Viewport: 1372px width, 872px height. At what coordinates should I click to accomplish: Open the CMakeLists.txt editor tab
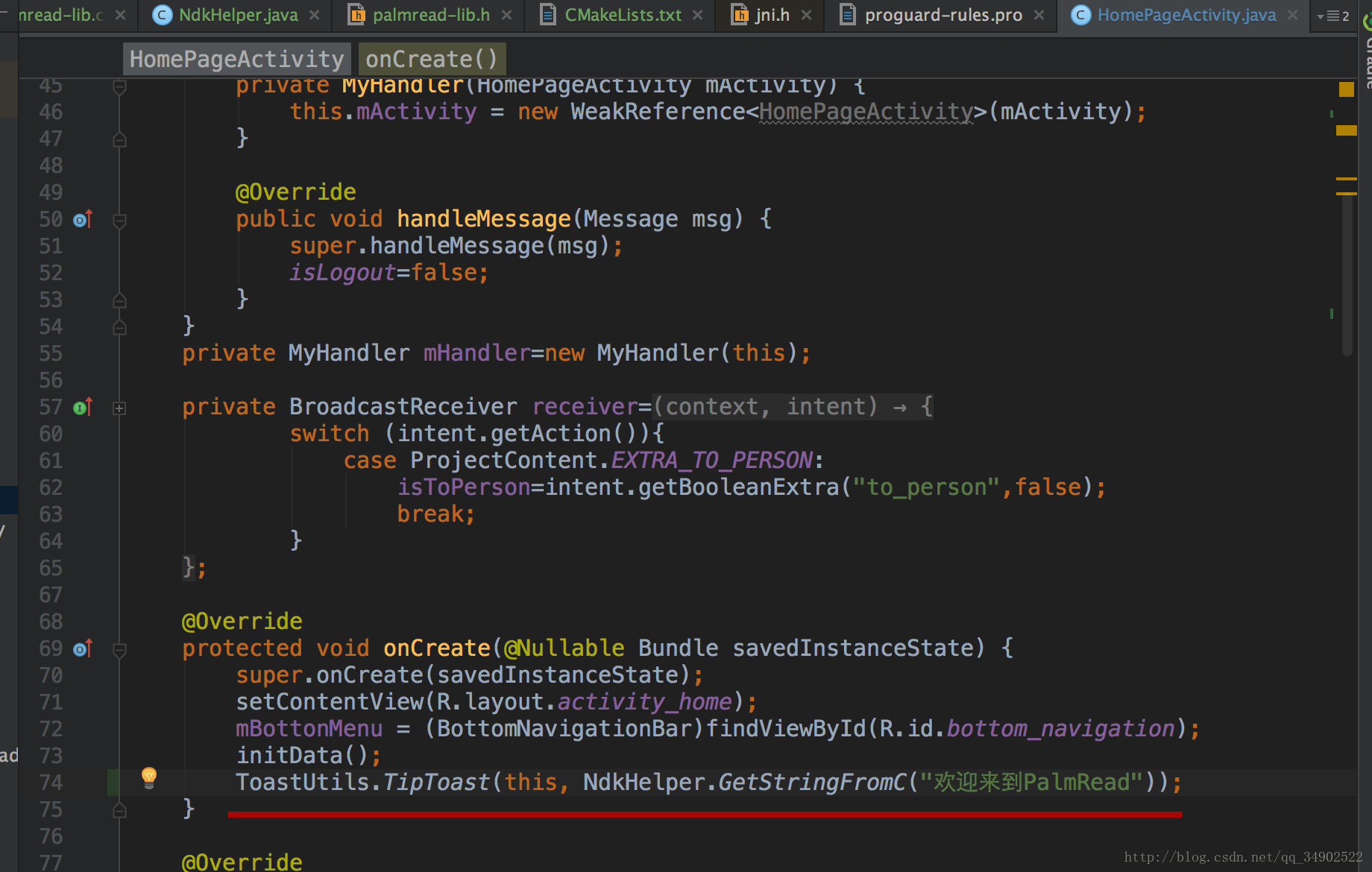[x=623, y=15]
